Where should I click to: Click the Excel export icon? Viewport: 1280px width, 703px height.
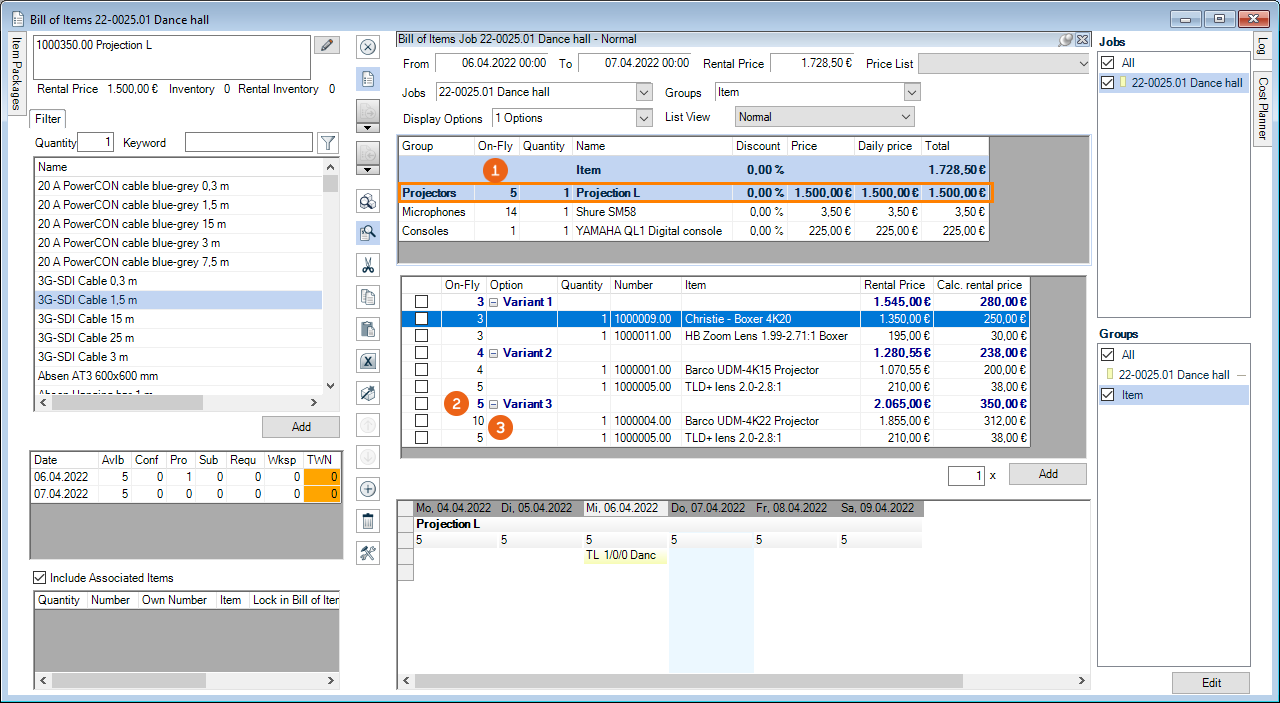click(368, 361)
